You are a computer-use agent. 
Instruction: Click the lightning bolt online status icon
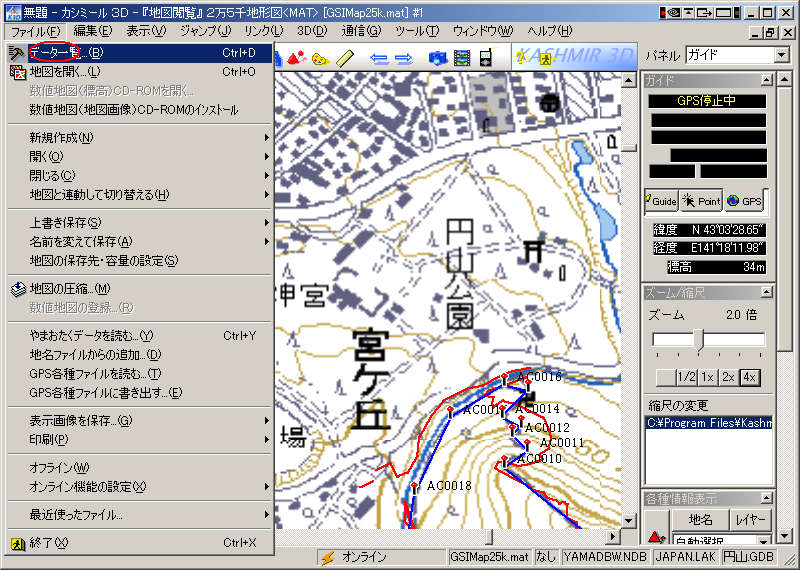(x=328, y=557)
